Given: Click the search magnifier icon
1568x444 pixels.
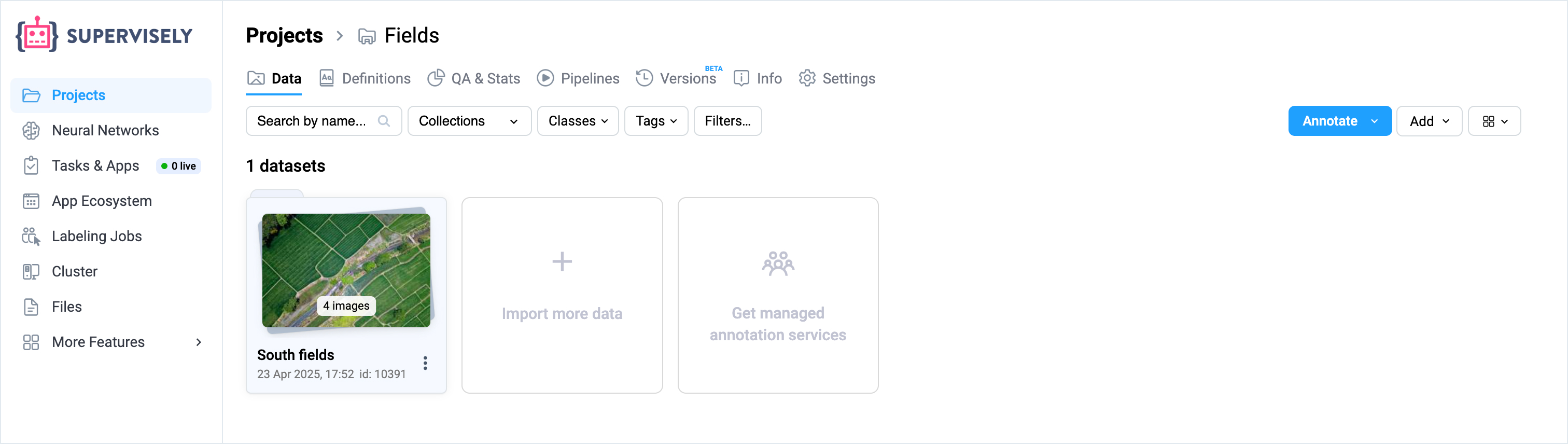Looking at the screenshot, I should [384, 121].
